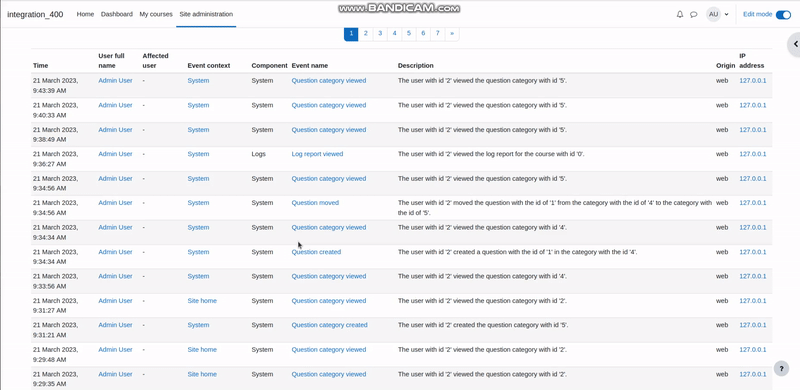Click the integration_400 site name
800x390 pixels.
pyautogui.click(x=35, y=14)
